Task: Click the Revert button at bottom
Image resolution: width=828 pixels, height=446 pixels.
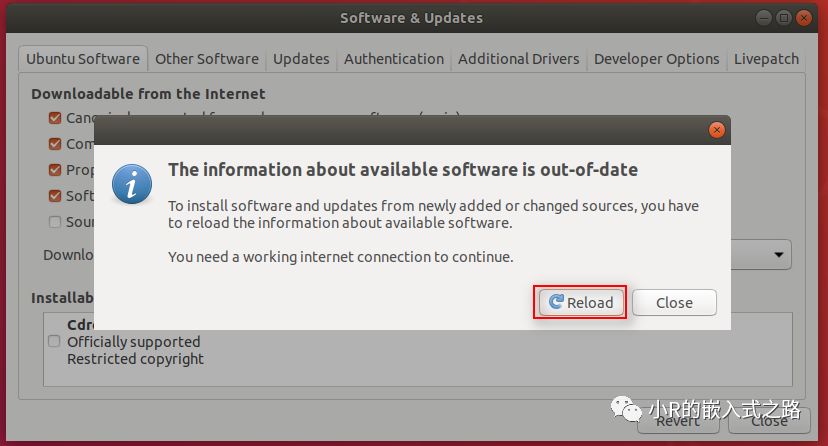Action: point(679,421)
